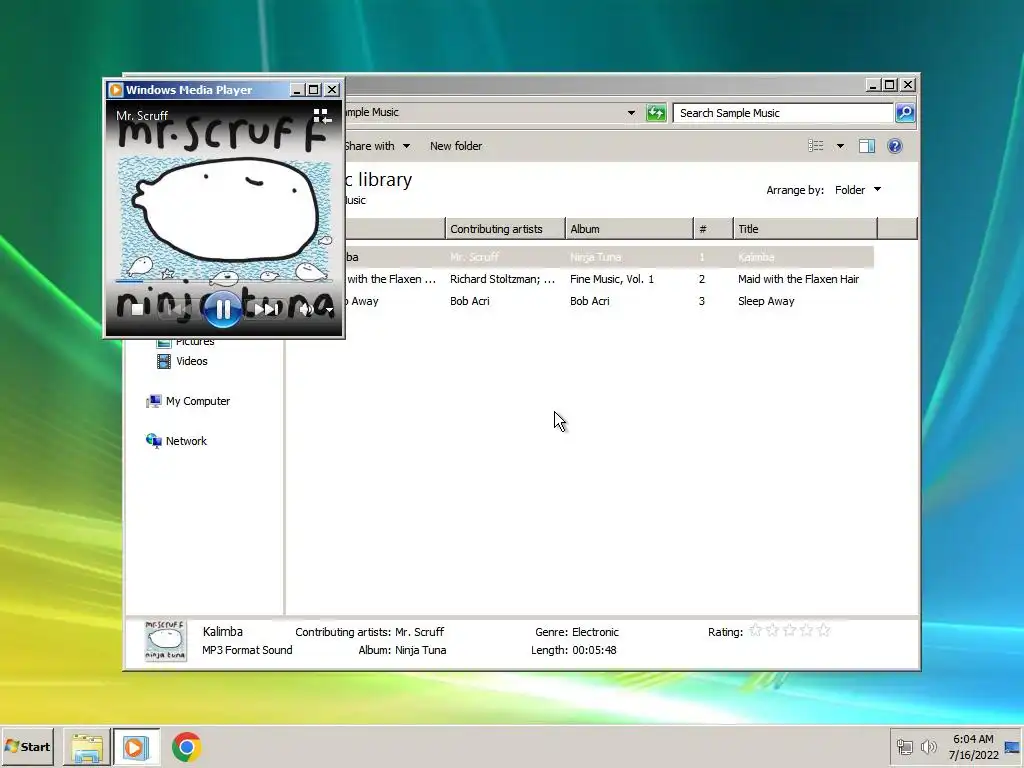Open the Arrange by Folder dropdown
1024x768 pixels.
coord(857,190)
